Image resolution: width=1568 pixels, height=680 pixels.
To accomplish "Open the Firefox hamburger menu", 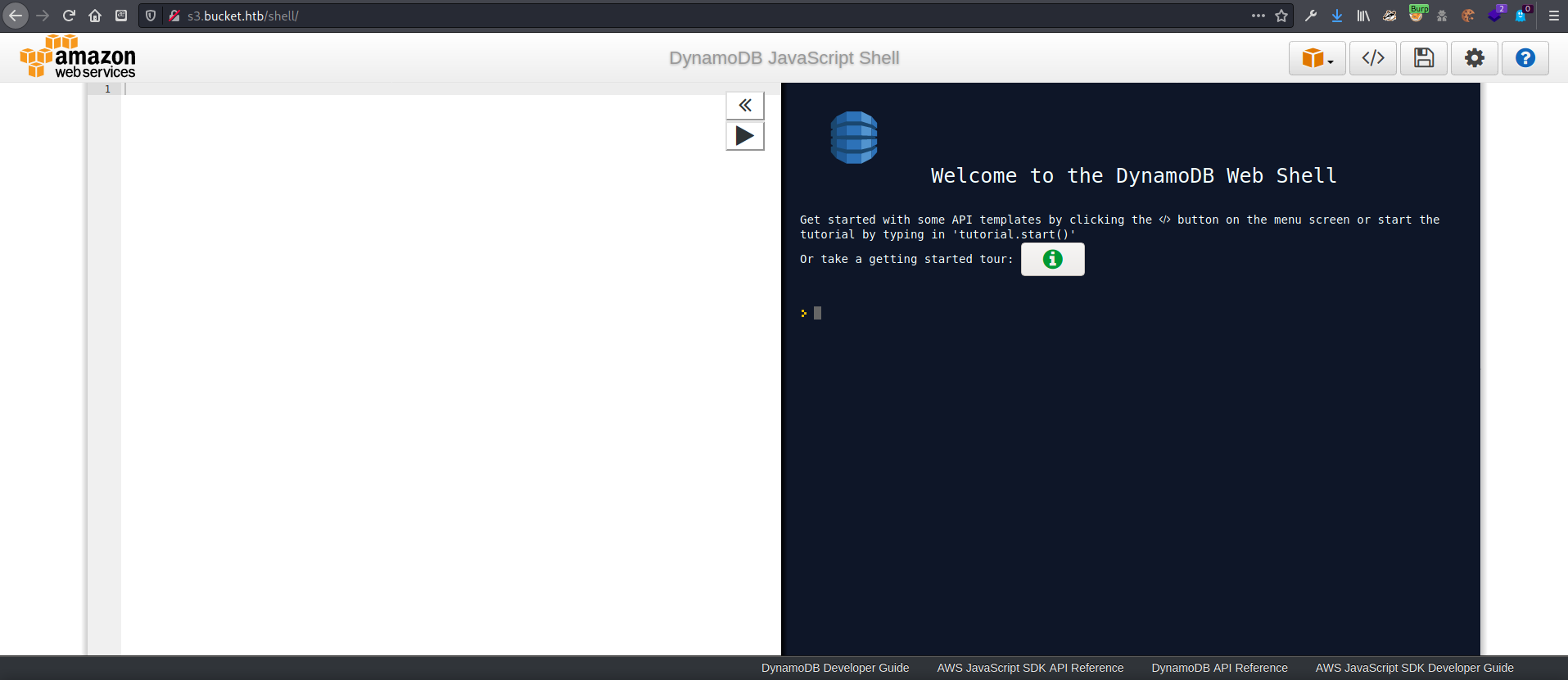I will (1553, 16).
